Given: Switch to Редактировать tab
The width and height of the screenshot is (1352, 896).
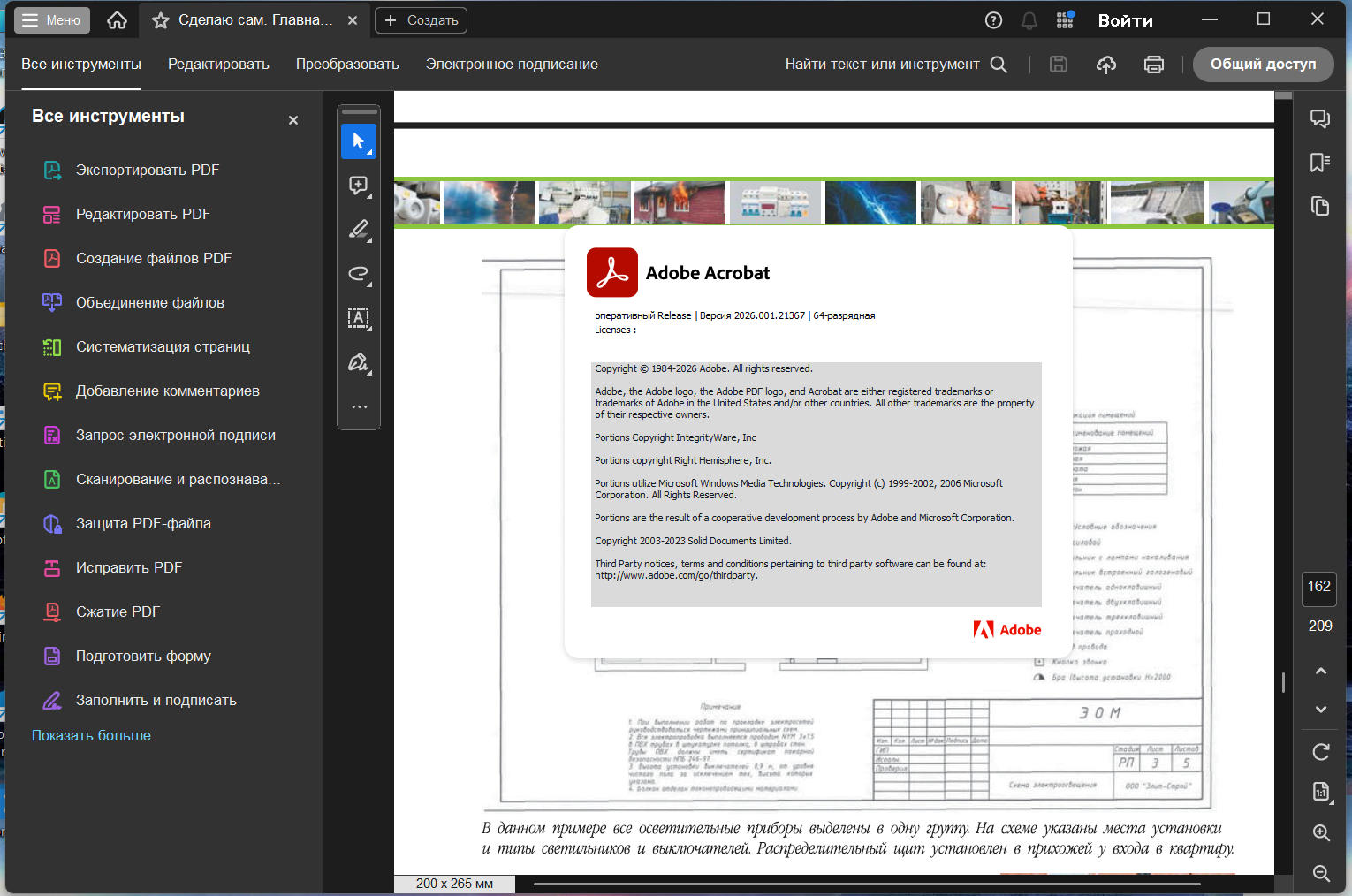Looking at the screenshot, I should coord(218,65).
